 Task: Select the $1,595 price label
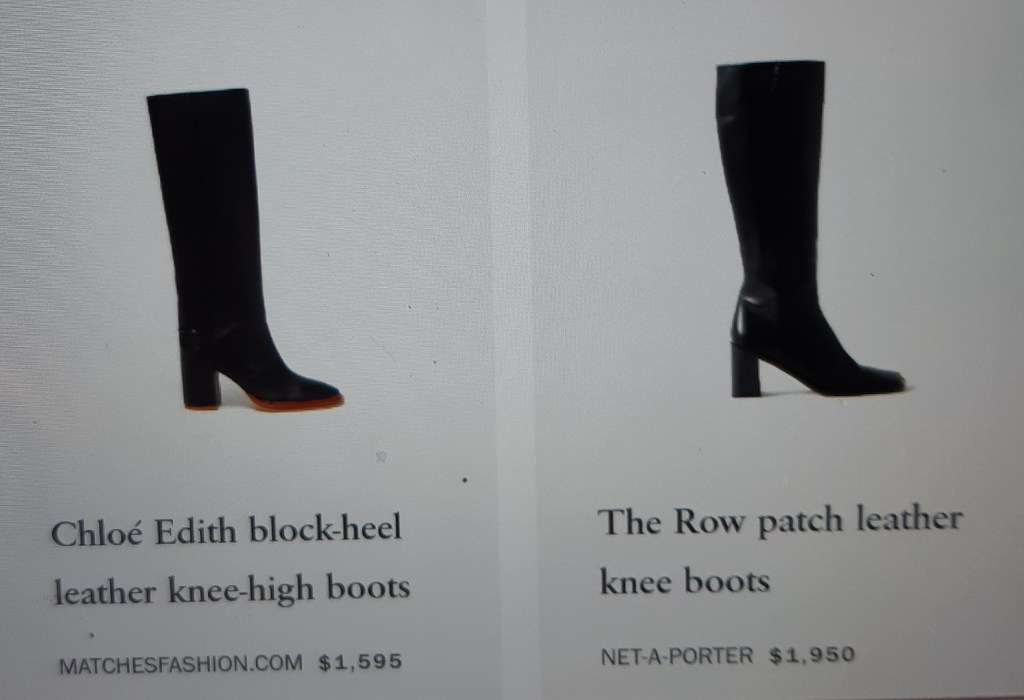click(360, 662)
